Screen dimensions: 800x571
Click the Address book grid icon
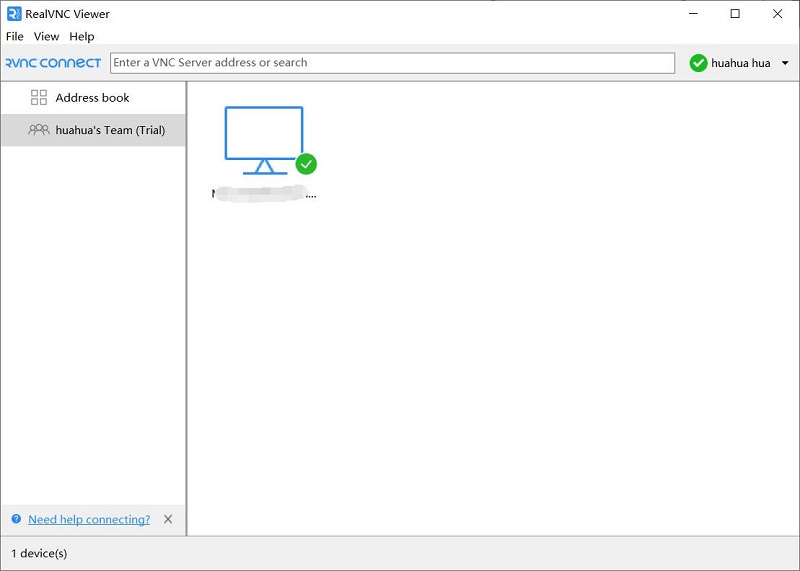point(39,97)
